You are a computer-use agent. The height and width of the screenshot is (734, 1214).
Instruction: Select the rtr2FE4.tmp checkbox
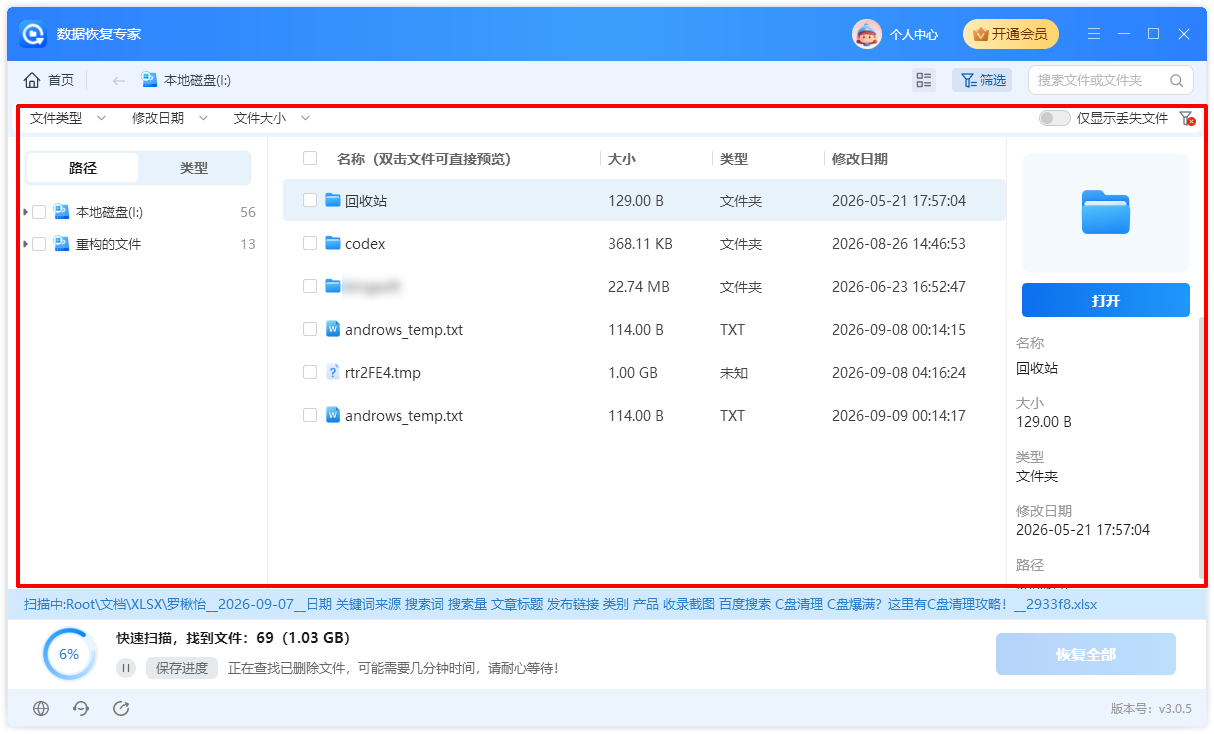(x=310, y=372)
